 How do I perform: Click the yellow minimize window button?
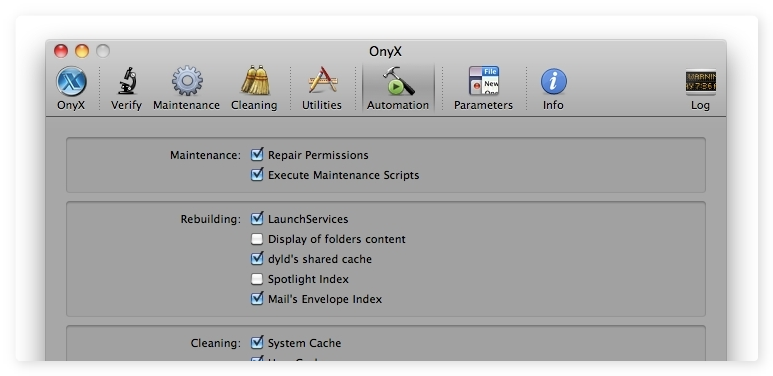pos(82,51)
